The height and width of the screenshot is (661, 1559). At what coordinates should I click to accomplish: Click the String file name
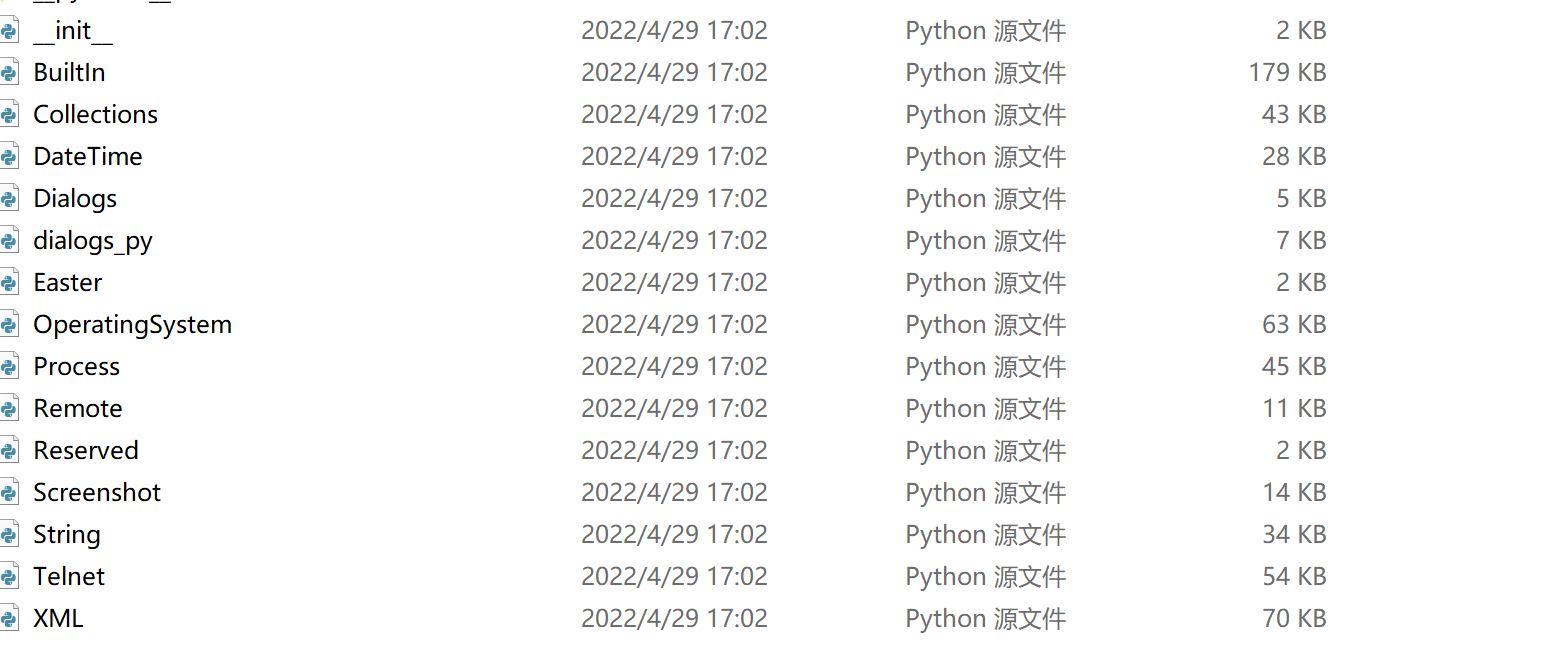tap(67, 535)
